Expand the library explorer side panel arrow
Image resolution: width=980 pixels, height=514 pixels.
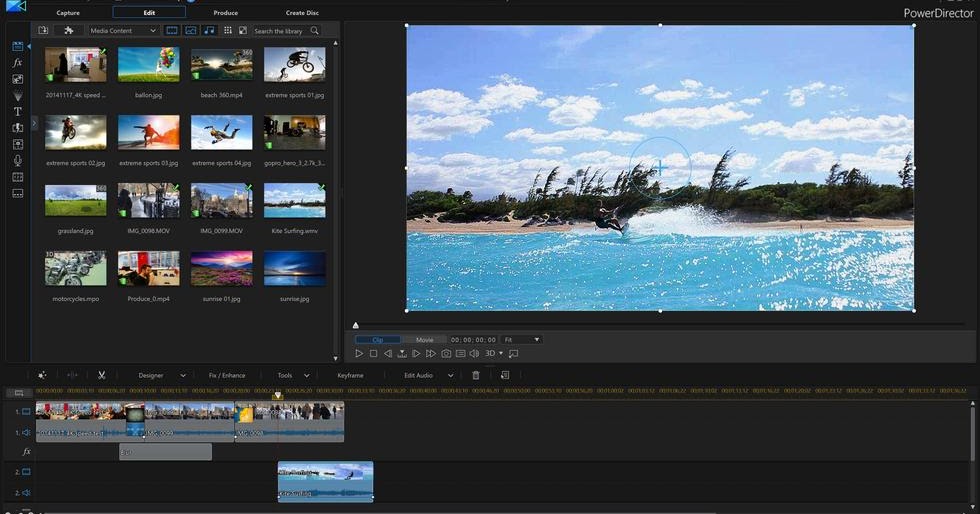click(x=34, y=124)
